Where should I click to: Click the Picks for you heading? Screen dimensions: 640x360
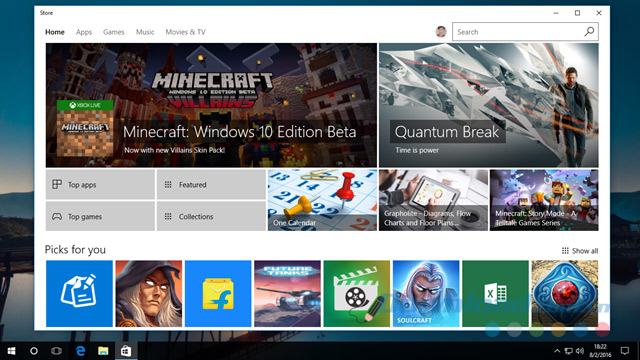[x=75, y=250]
